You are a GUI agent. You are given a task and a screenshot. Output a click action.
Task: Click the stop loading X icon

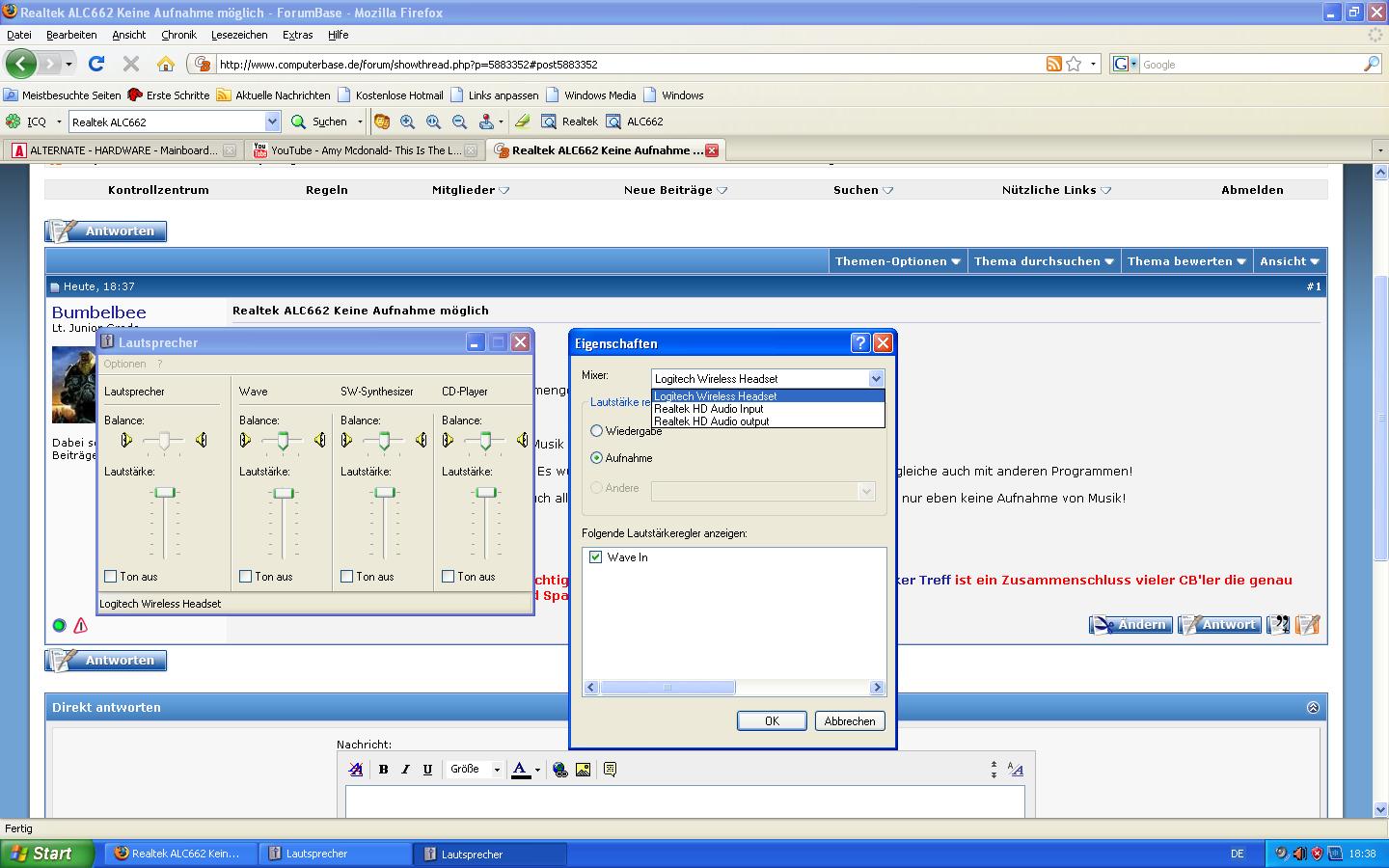click(x=131, y=64)
